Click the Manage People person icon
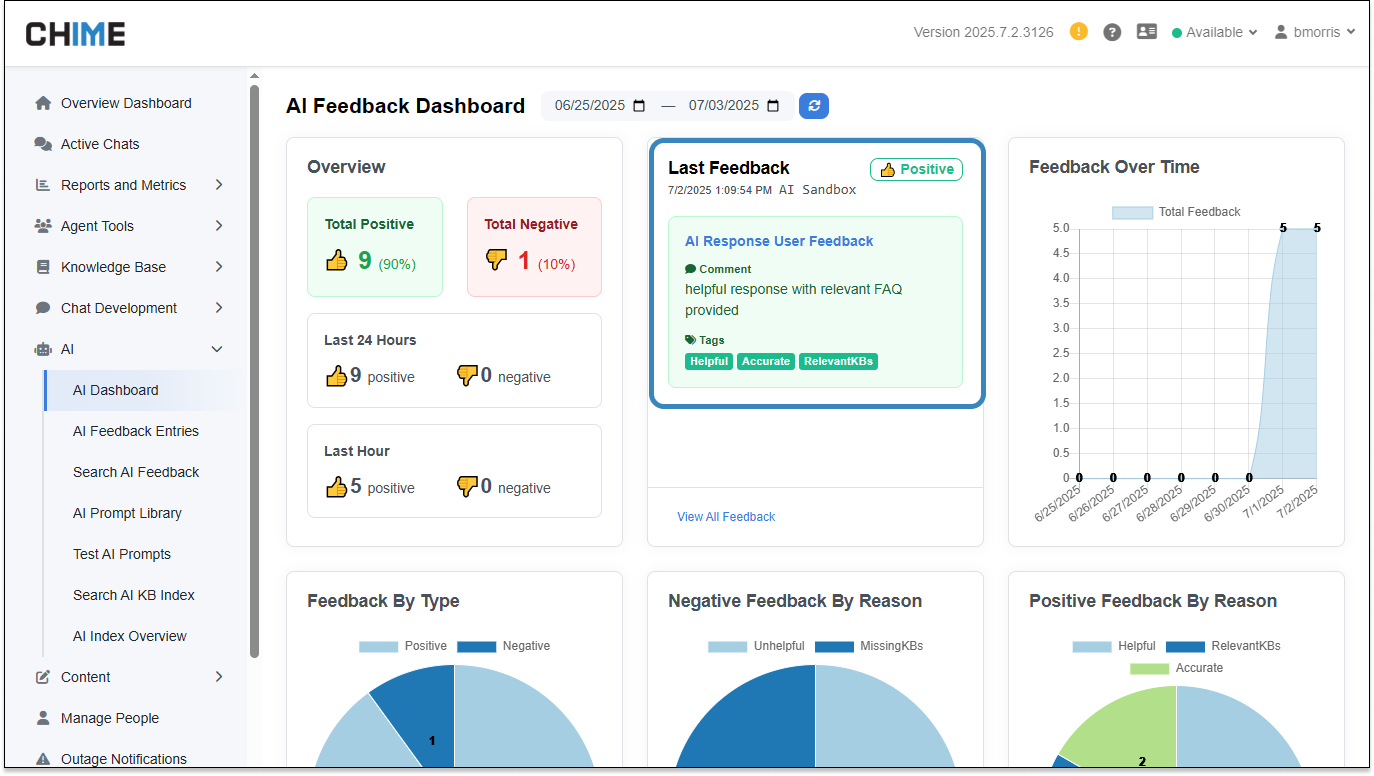Viewport: 1374px width, 776px height. [x=43, y=718]
